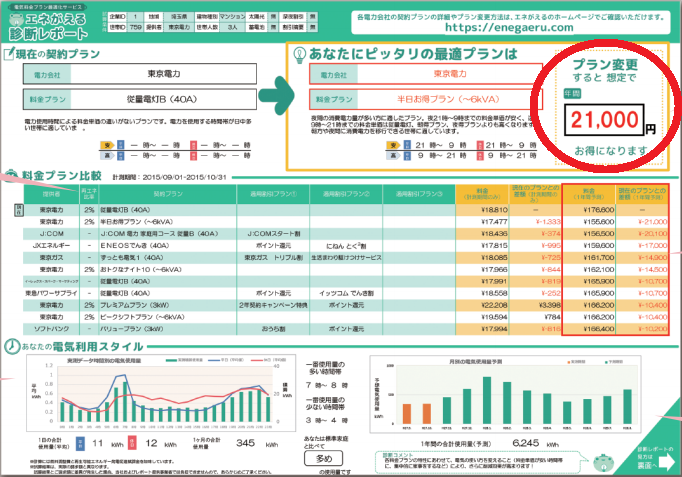Image resolution: width=682 pixels, height=477 pixels.
Task: Click the ソフトバンク provider cell
Action: coord(51,329)
